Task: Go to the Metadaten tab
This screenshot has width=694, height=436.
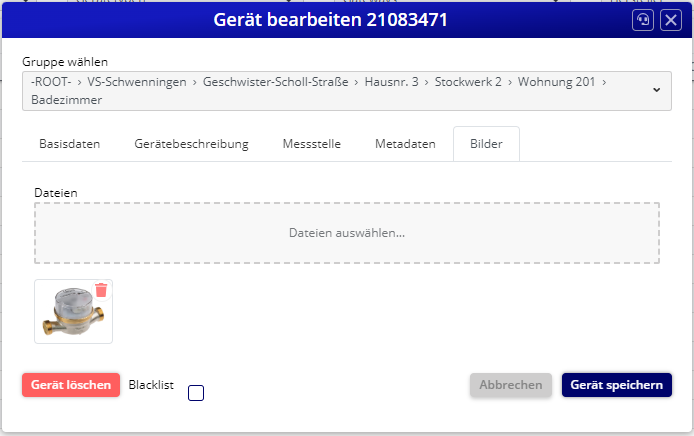Action: (405, 144)
